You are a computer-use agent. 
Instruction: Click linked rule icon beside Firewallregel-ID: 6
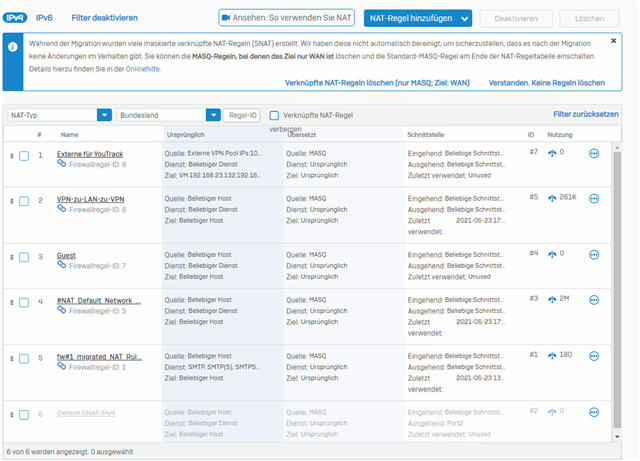[61, 209]
